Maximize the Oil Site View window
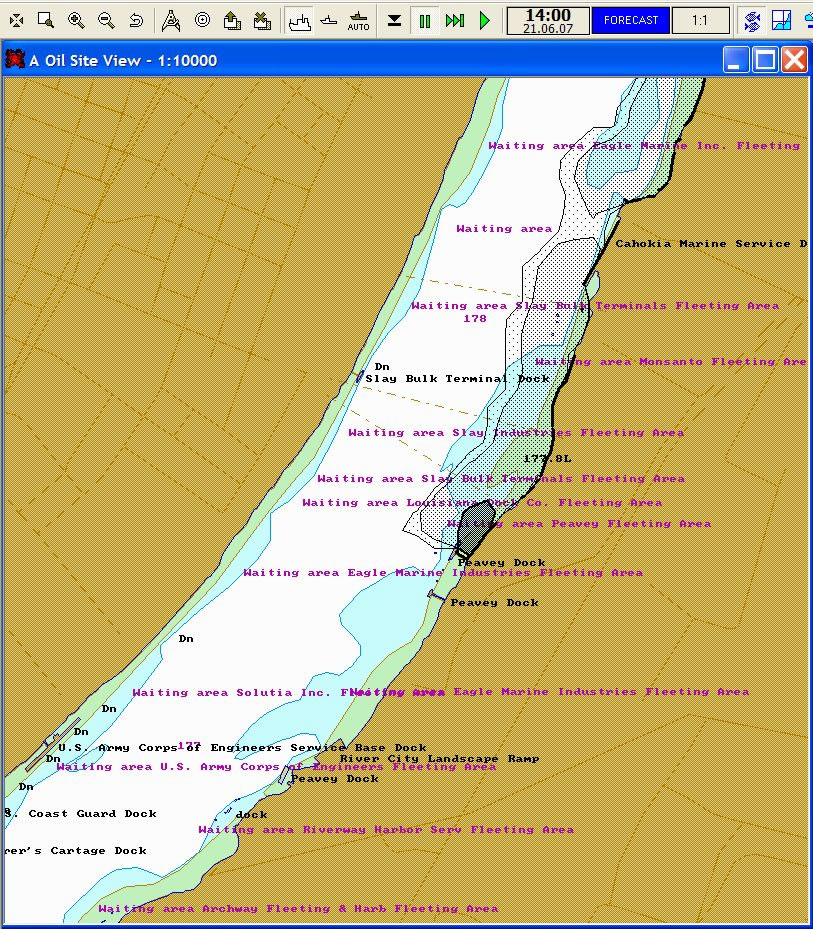813x929 pixels. (x=765, y=60)
